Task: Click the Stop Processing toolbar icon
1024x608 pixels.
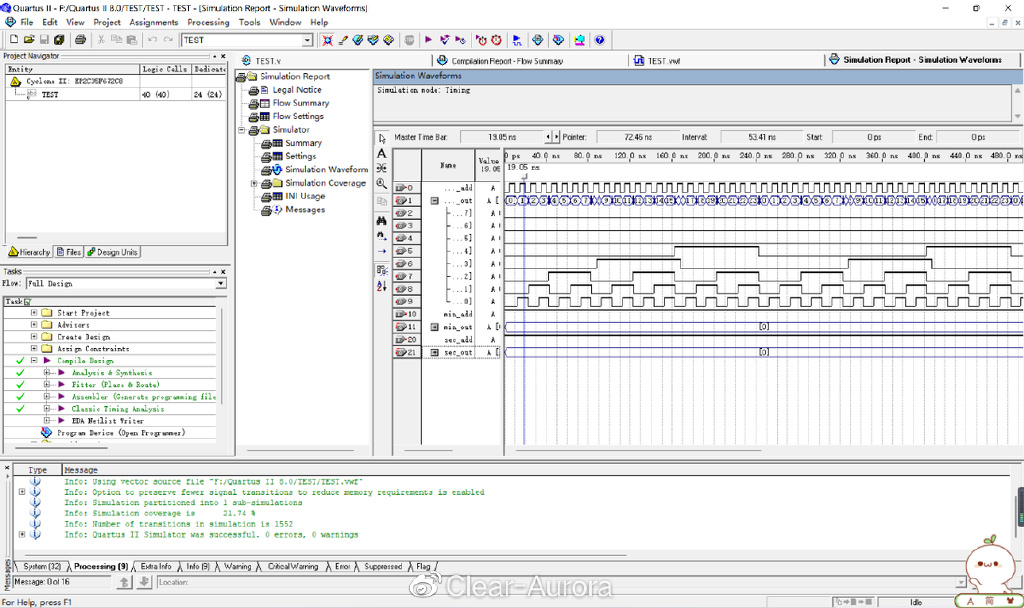Action: 409,40
